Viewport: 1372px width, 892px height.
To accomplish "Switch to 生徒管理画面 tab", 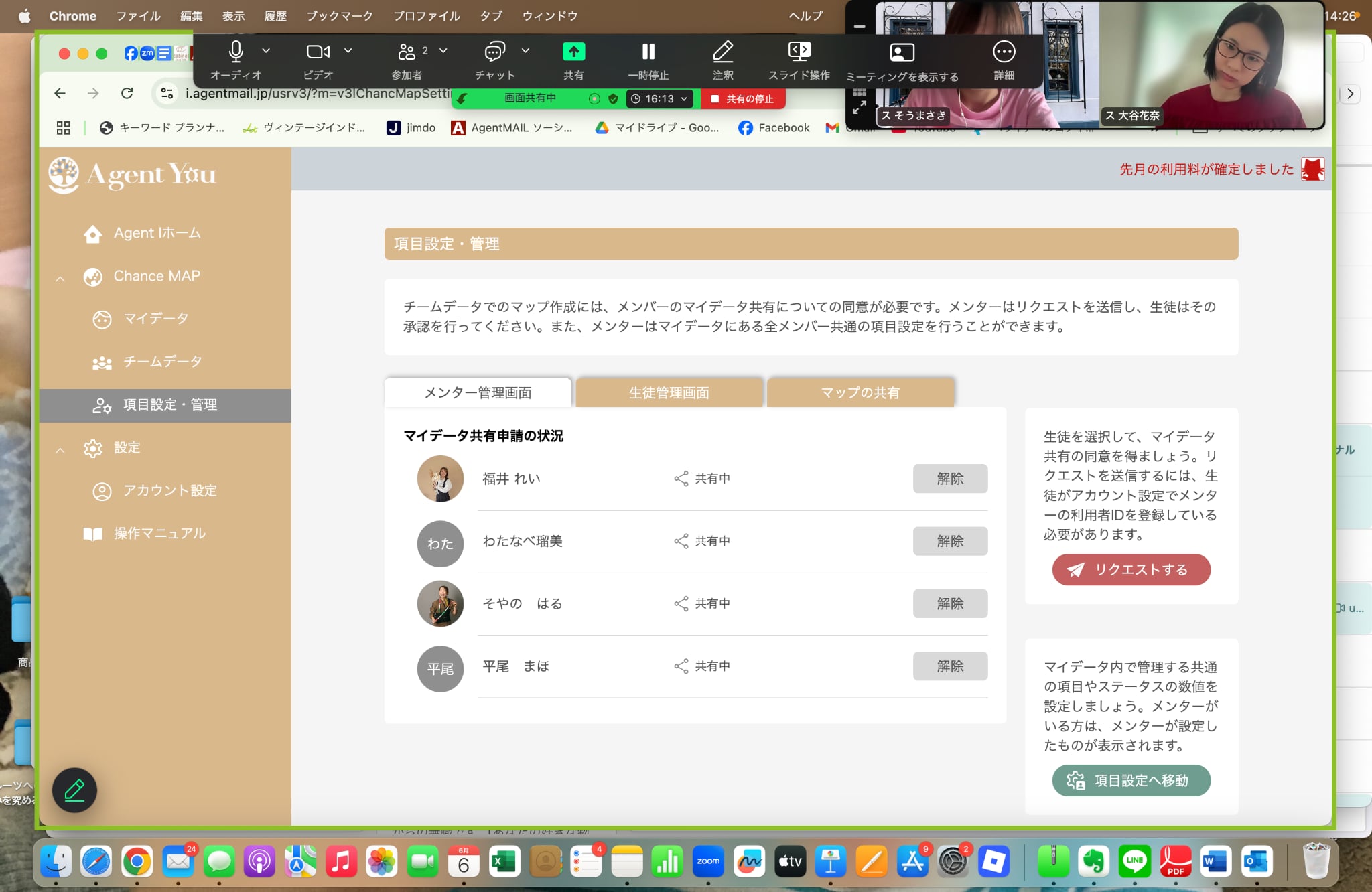I will tap(669, 393).
